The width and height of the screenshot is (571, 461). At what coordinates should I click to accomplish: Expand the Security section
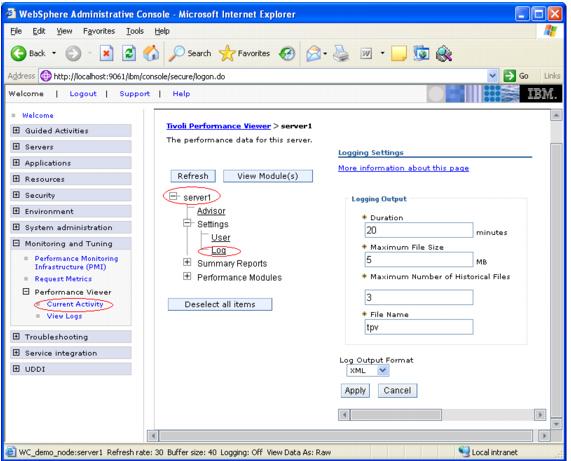[16, 194]
